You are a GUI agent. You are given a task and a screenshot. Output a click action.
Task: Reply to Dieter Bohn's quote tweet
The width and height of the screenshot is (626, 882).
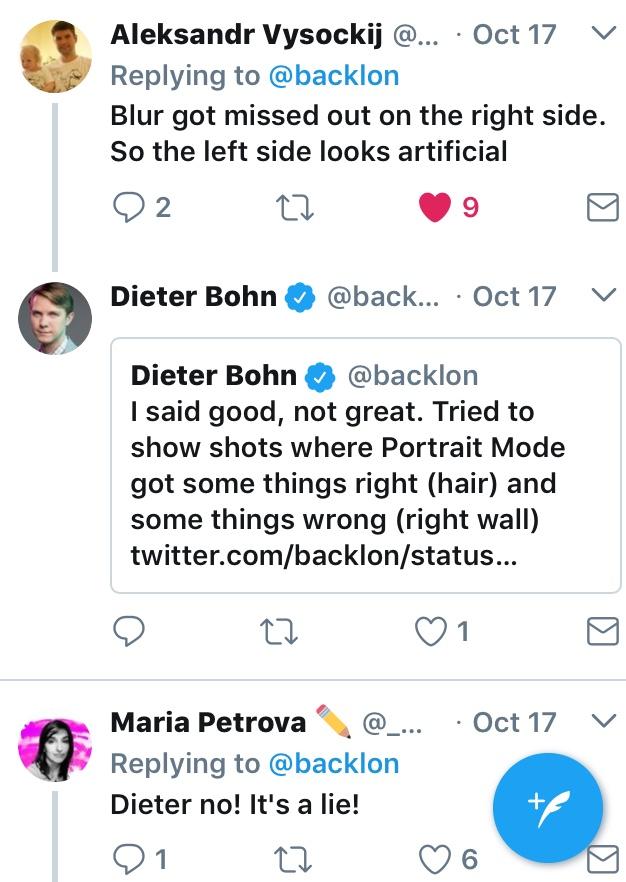[x=128, y=631]
